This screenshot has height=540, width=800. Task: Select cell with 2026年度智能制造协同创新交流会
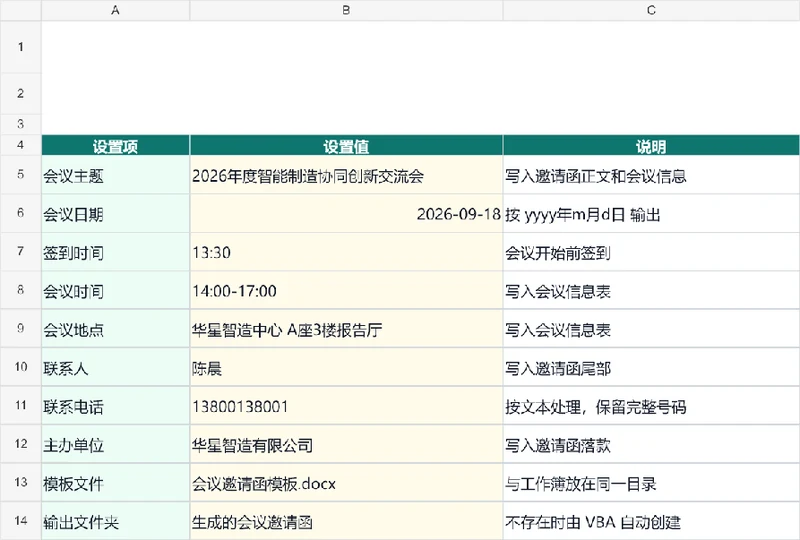point(346,175)
